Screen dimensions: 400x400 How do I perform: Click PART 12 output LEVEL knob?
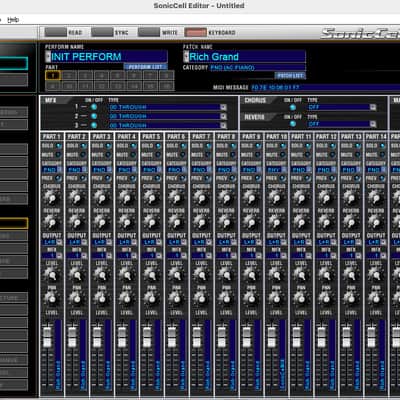coord(325,275)
